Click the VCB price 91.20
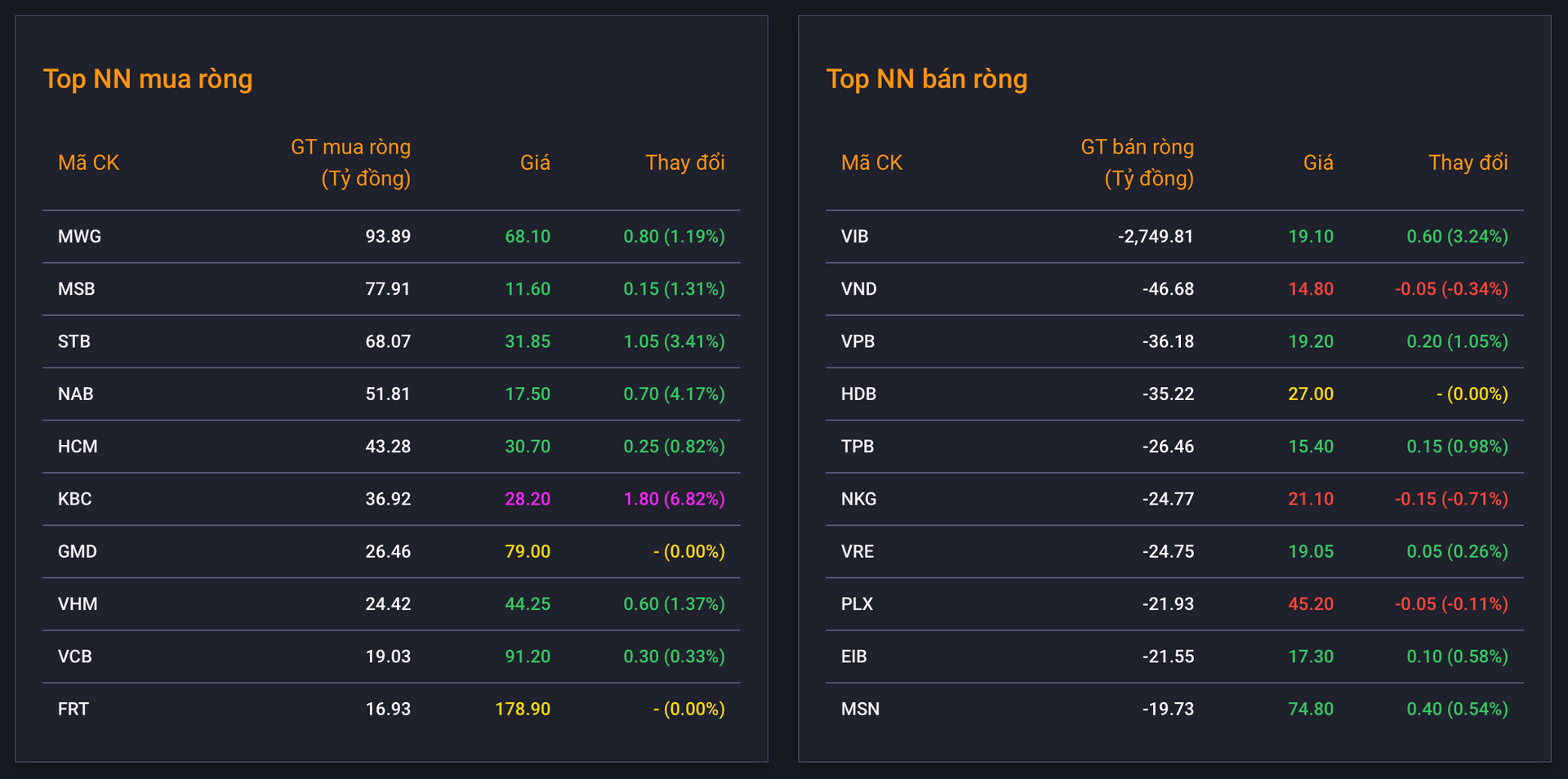Image resolution: width=1568 pixels, height=779 pixels. pyautogui.click(x=528, y=657)
